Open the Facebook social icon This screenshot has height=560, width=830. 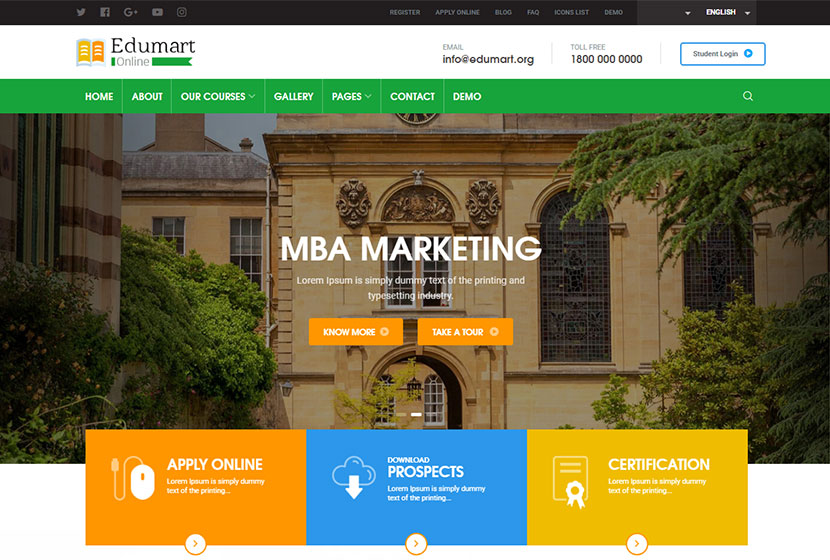[105, 12]
